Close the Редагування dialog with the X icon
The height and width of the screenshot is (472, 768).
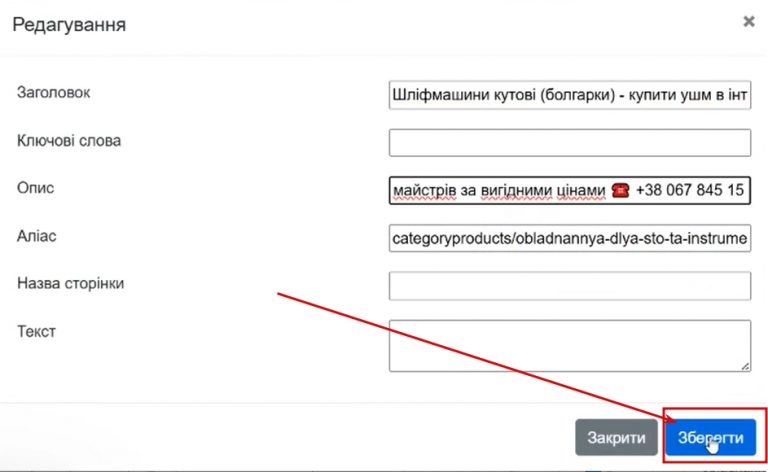[748, 22]
